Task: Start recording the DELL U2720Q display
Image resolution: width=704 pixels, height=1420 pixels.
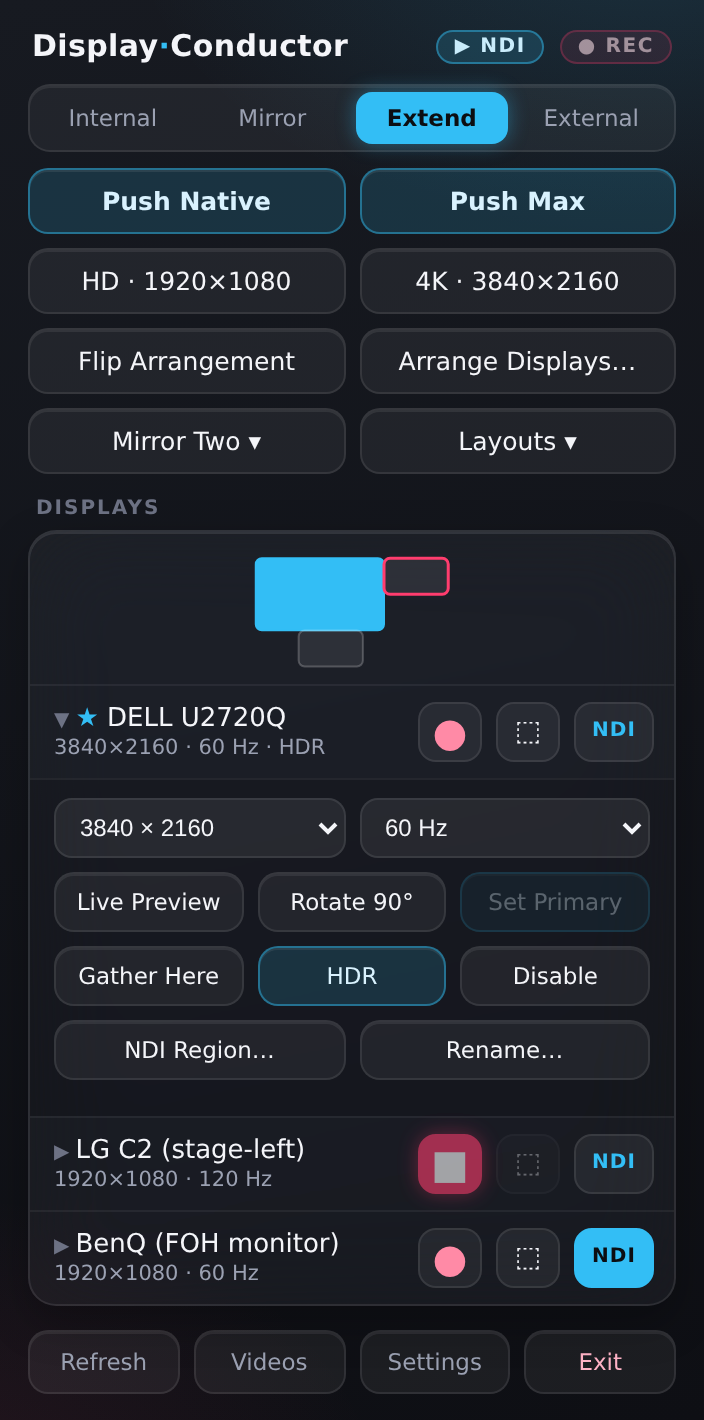Action: 450,732
